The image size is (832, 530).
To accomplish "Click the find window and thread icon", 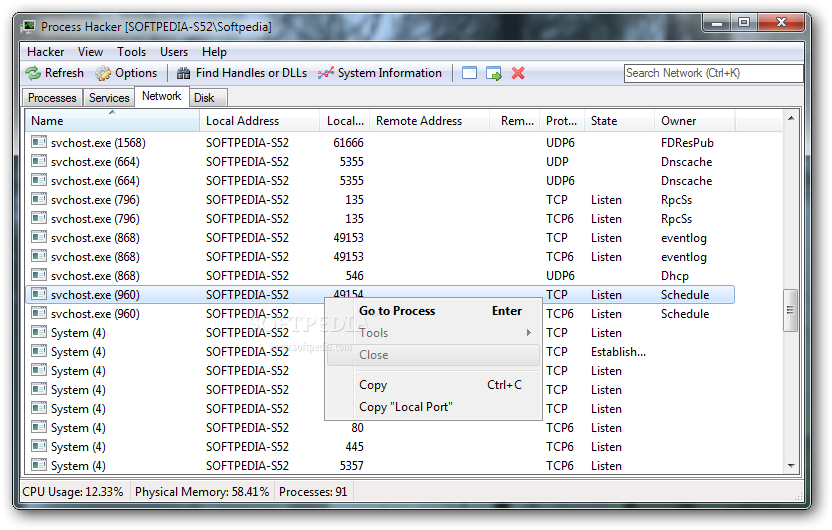I will pos(493,73).
